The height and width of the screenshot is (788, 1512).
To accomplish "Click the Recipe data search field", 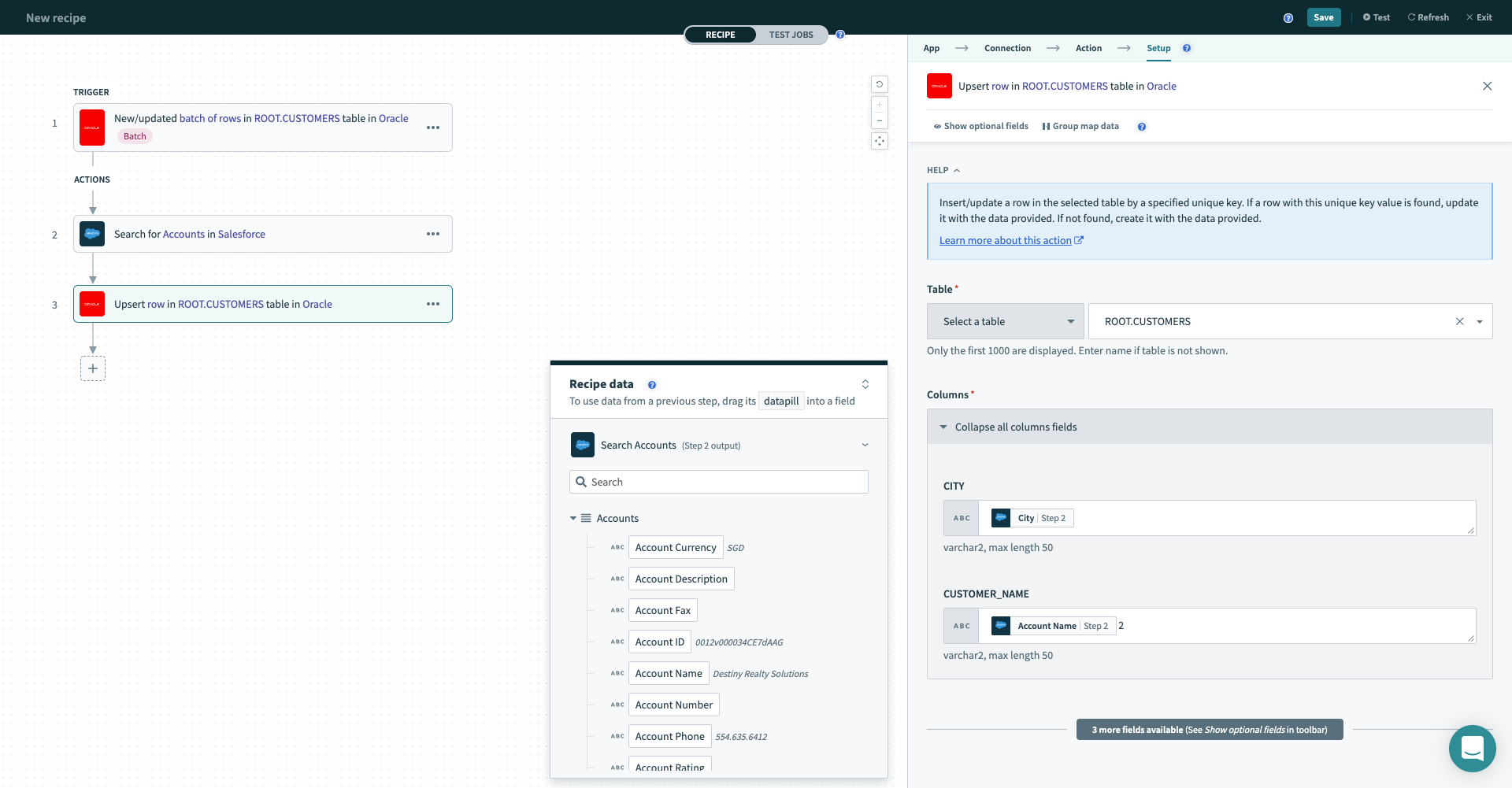I will tap(718, 482).
